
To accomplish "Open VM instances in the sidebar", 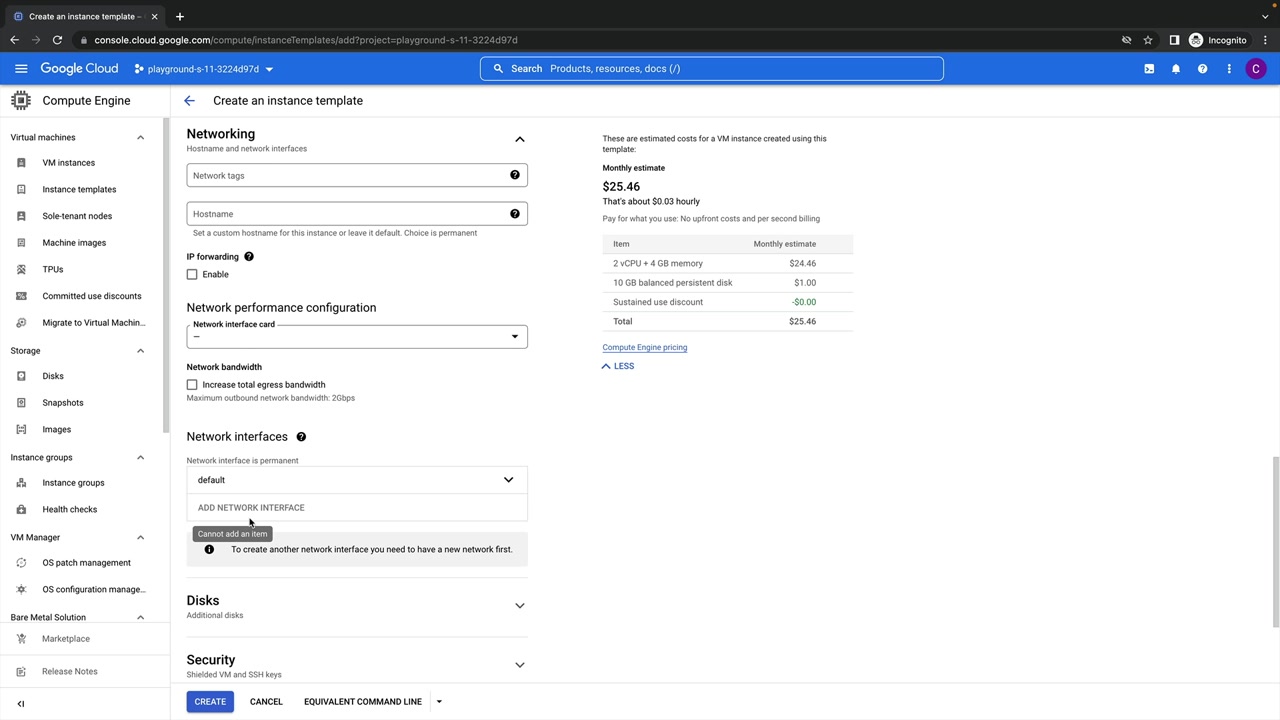I will pos(68,163).
